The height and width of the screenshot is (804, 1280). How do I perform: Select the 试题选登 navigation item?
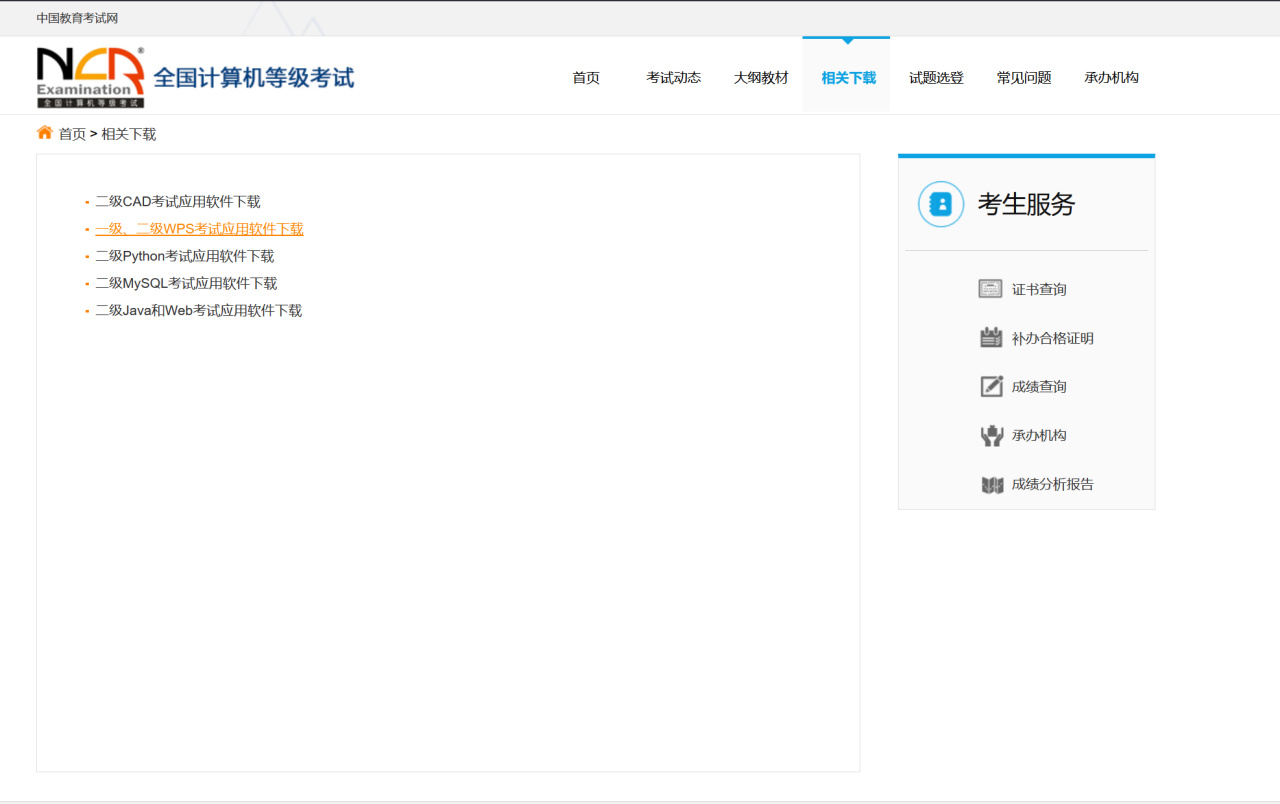pos(936,78)
